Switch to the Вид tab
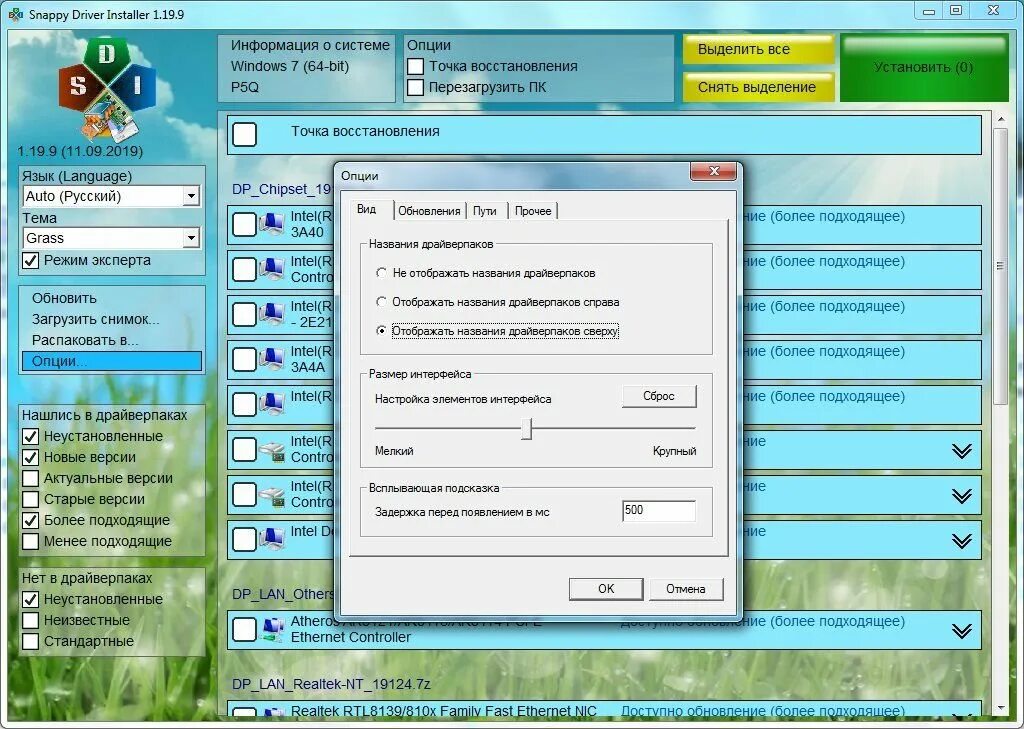The width and height of the screenshot is (1024, 729). click(x=367, y=209)
